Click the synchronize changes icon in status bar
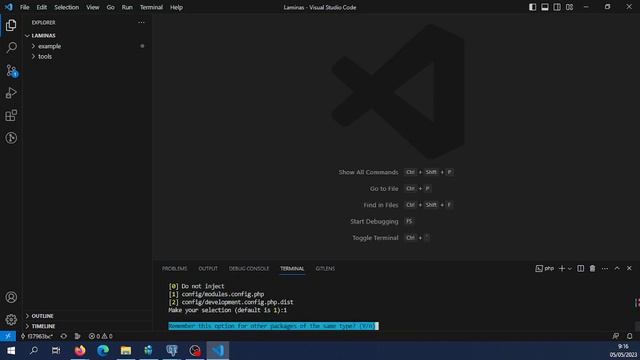Screen dimensions: 640x360 coord(64,336)
